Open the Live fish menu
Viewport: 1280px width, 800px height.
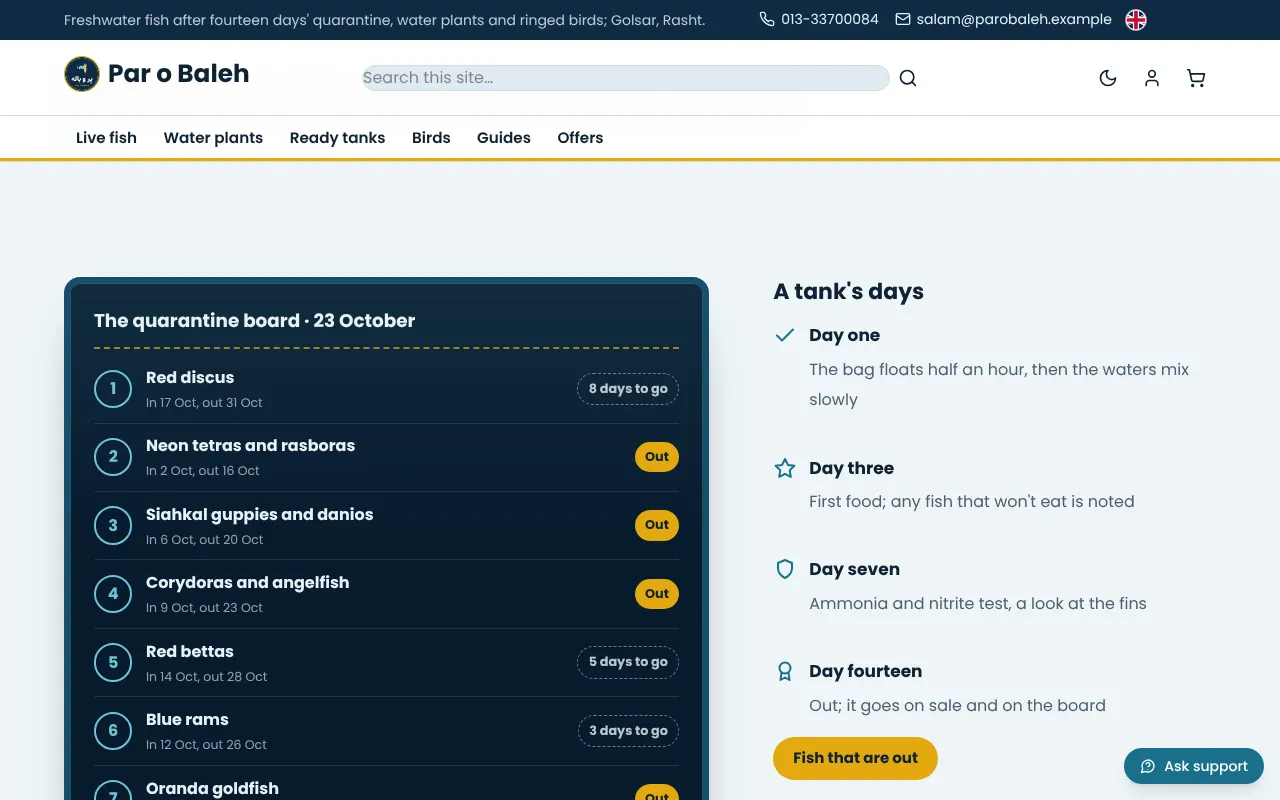pos(106,138)
